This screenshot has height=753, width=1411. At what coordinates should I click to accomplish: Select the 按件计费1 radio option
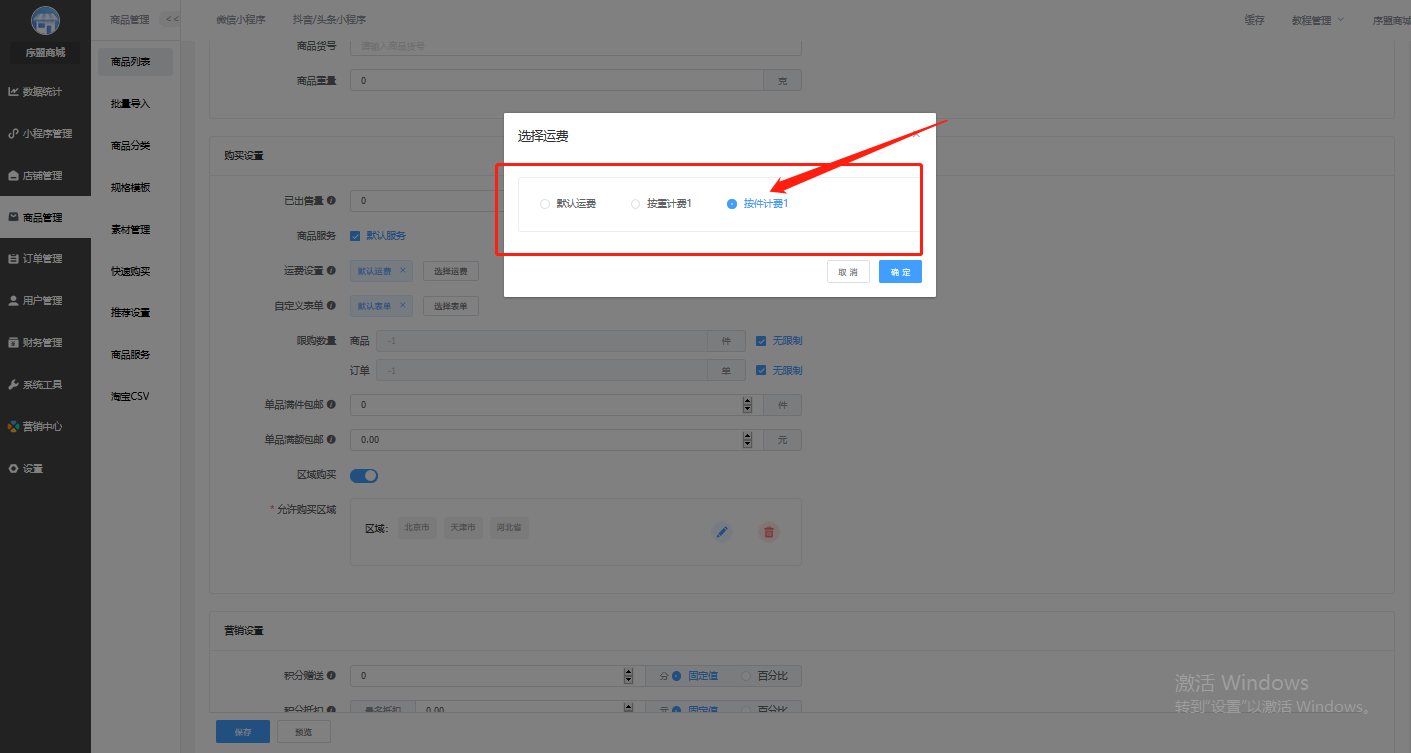[x=758, y=204]
